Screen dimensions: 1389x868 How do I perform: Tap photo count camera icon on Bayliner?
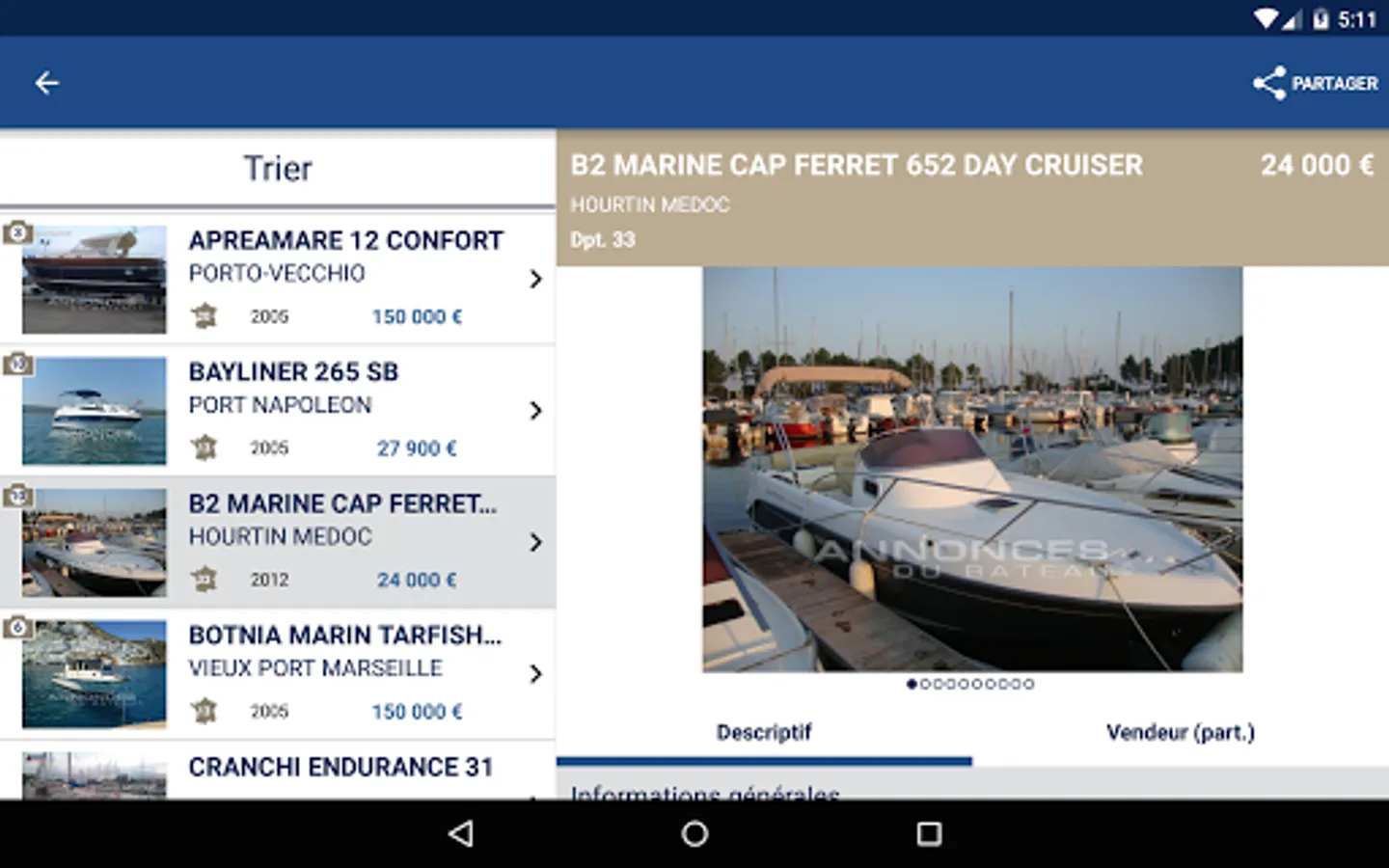(x=17, y=364)
